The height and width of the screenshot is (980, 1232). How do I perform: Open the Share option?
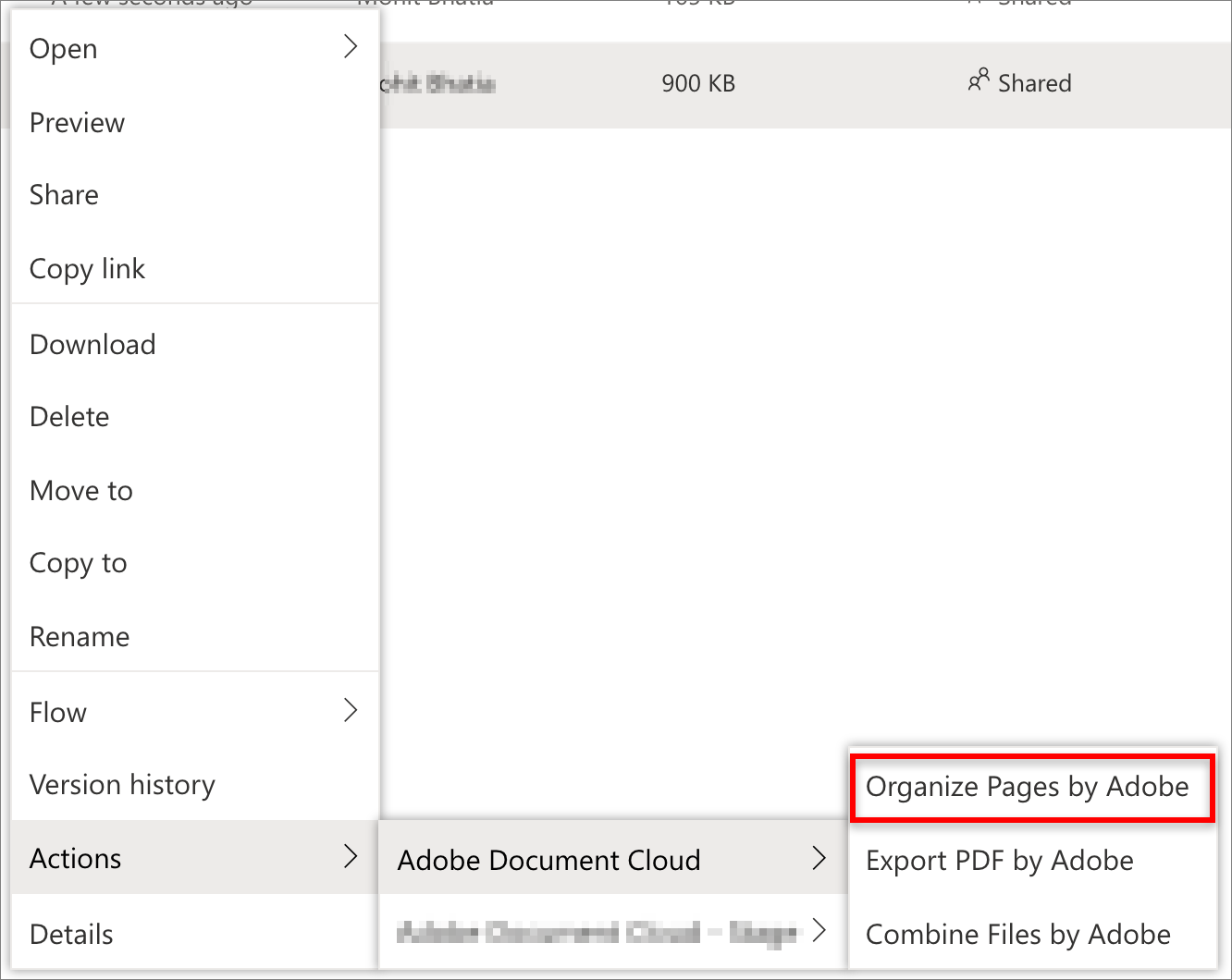click(x=64, y=194)
